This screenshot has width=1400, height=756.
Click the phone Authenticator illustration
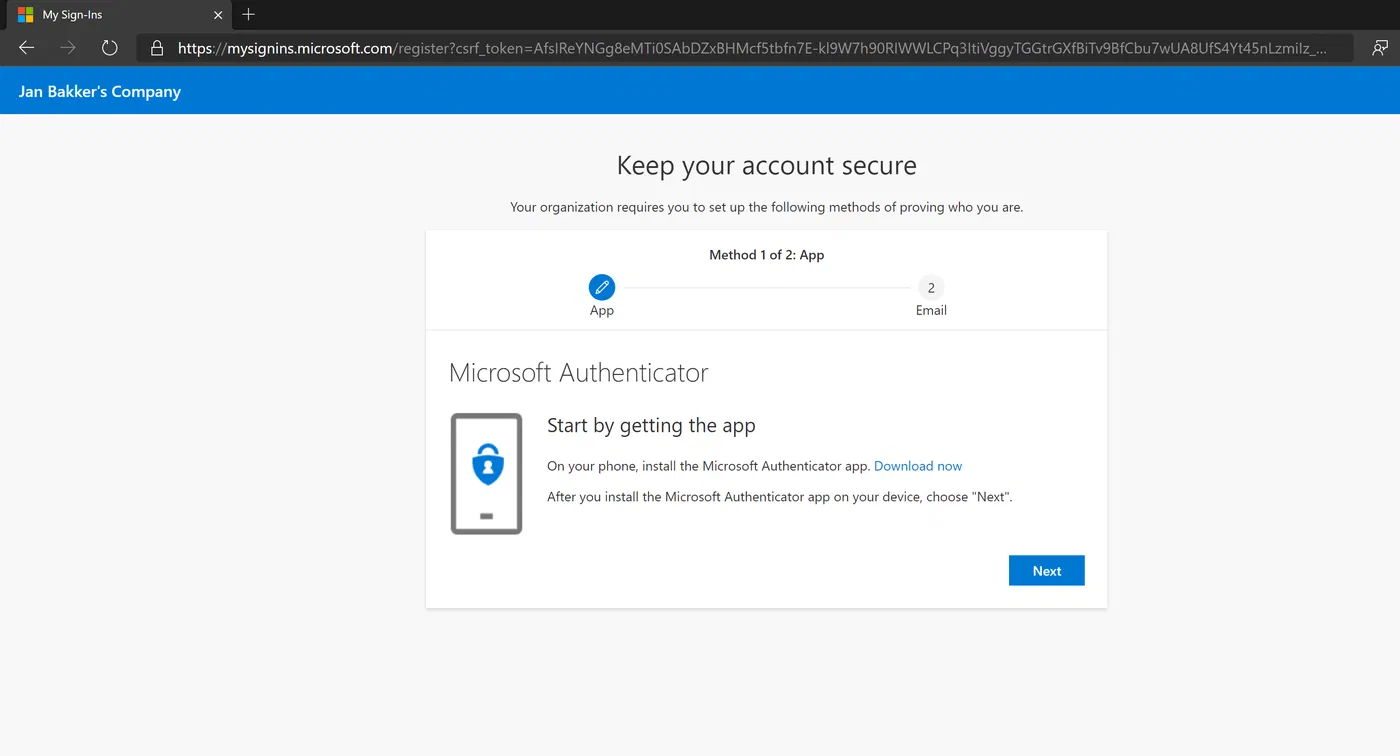point(487,473)
